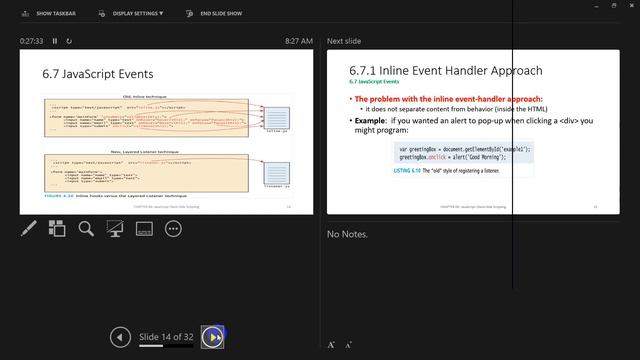Minimize the presenter view window
The image size is (640, 360).
596,6
